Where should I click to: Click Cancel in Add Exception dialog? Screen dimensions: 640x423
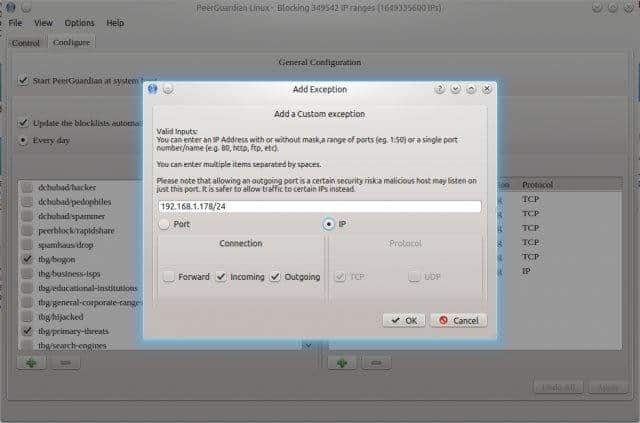click(459, 321)
